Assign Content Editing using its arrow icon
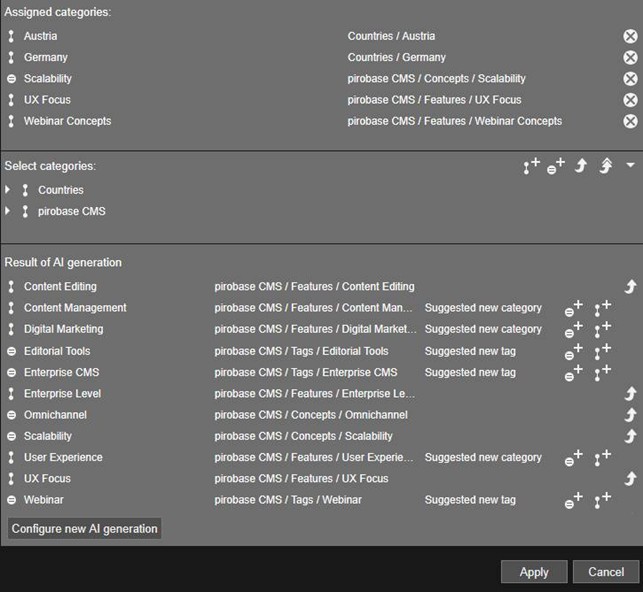 pyautogui.click(x=630, y=287)
